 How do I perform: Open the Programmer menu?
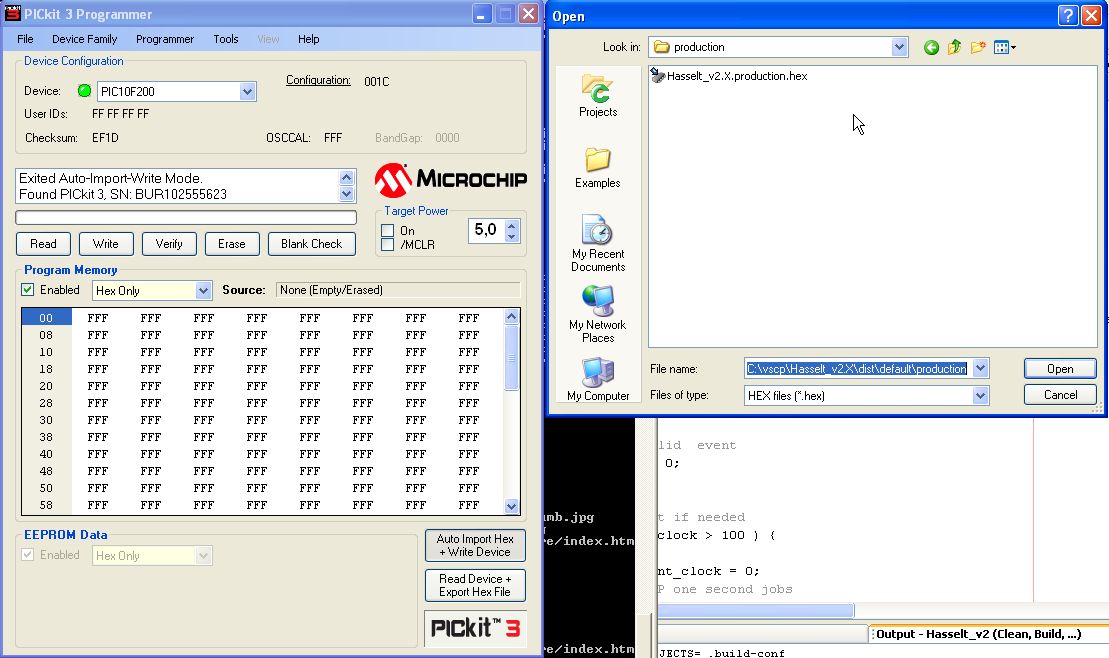(x=165, y=39)
